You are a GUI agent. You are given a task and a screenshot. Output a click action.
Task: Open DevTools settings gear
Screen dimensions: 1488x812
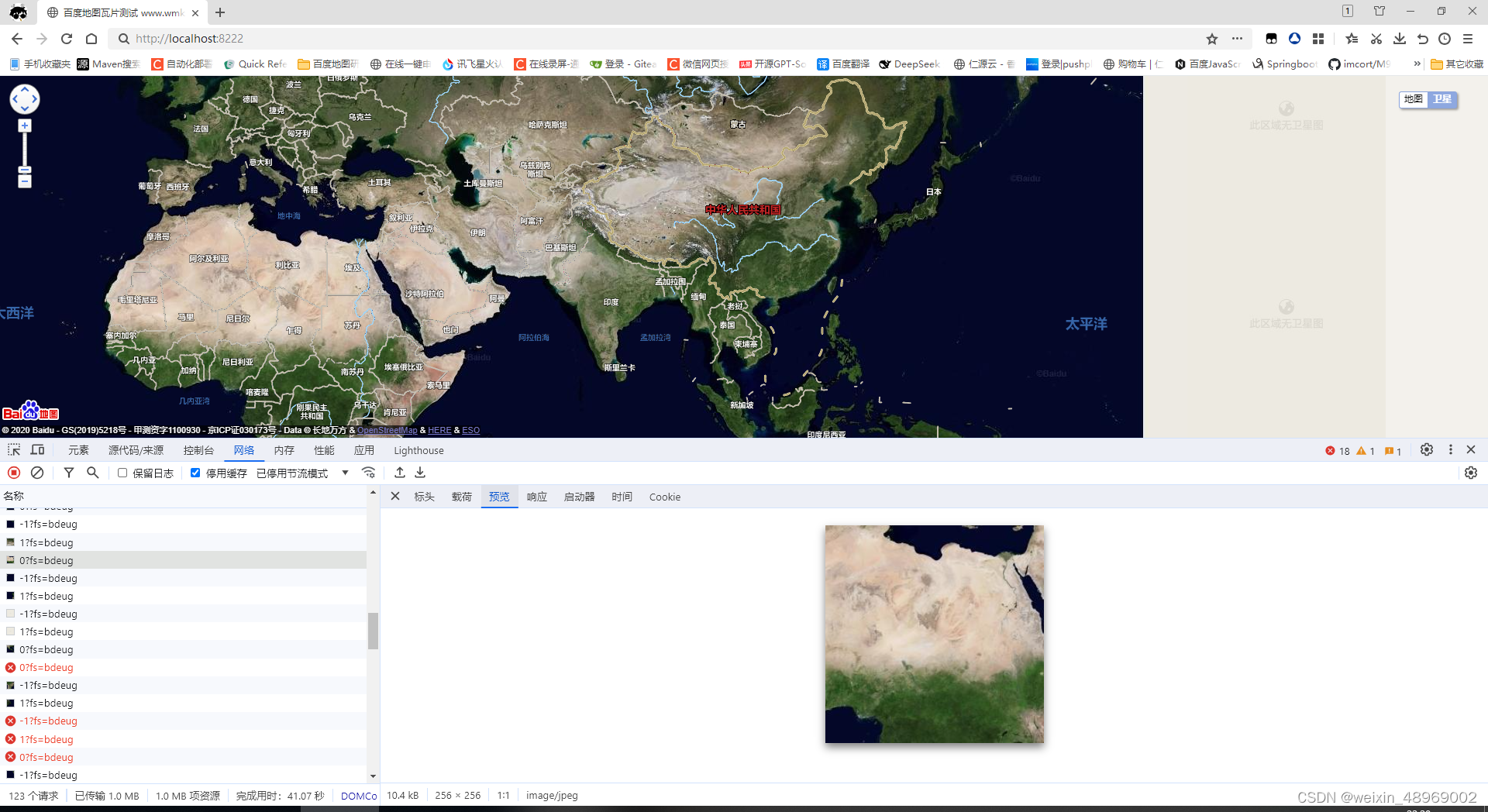(1427, 449)
